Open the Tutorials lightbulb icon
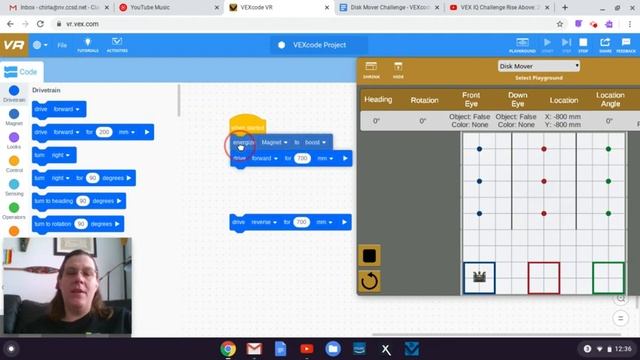 (x=88, y=45)
